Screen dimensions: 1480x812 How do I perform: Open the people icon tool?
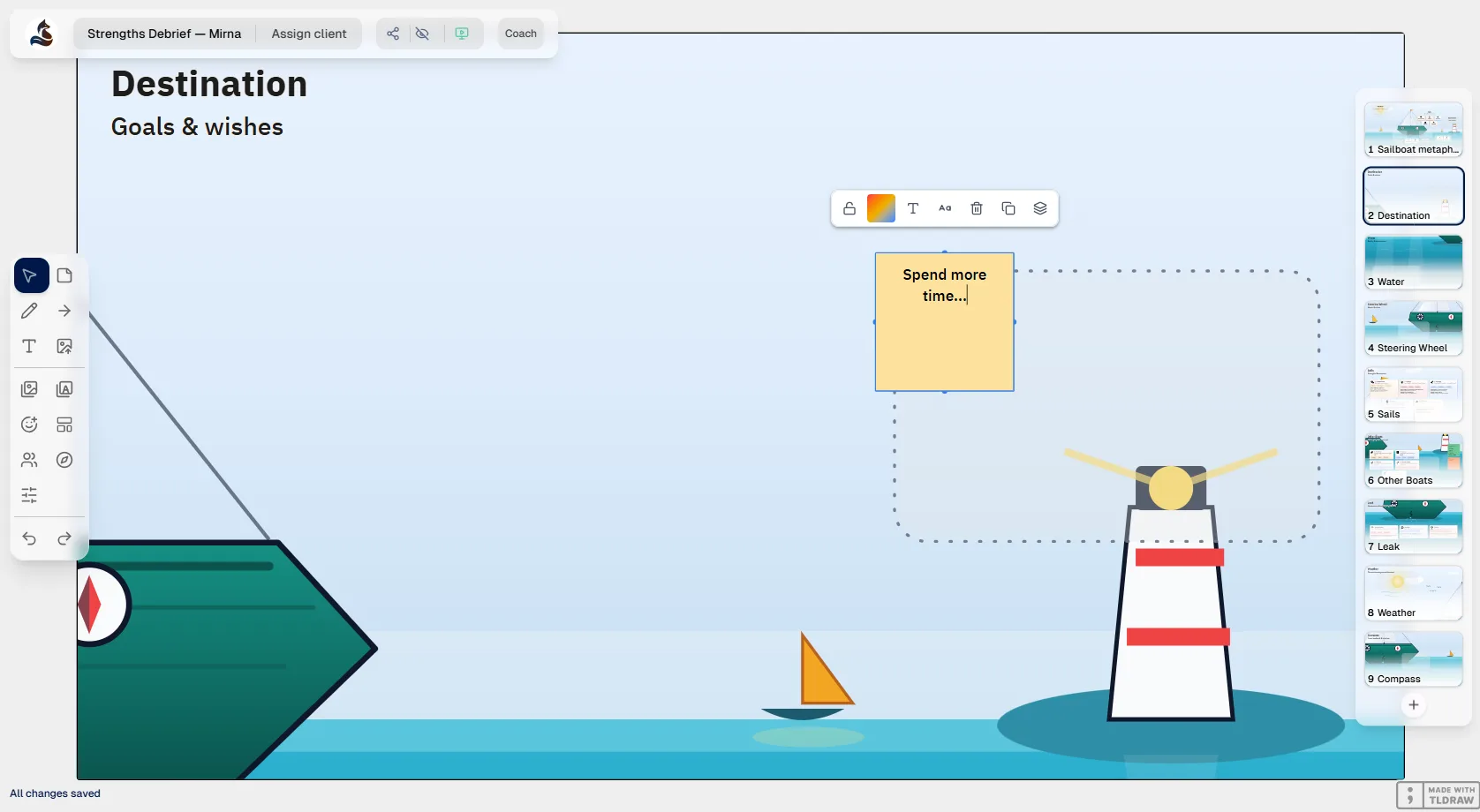[29, 460]
